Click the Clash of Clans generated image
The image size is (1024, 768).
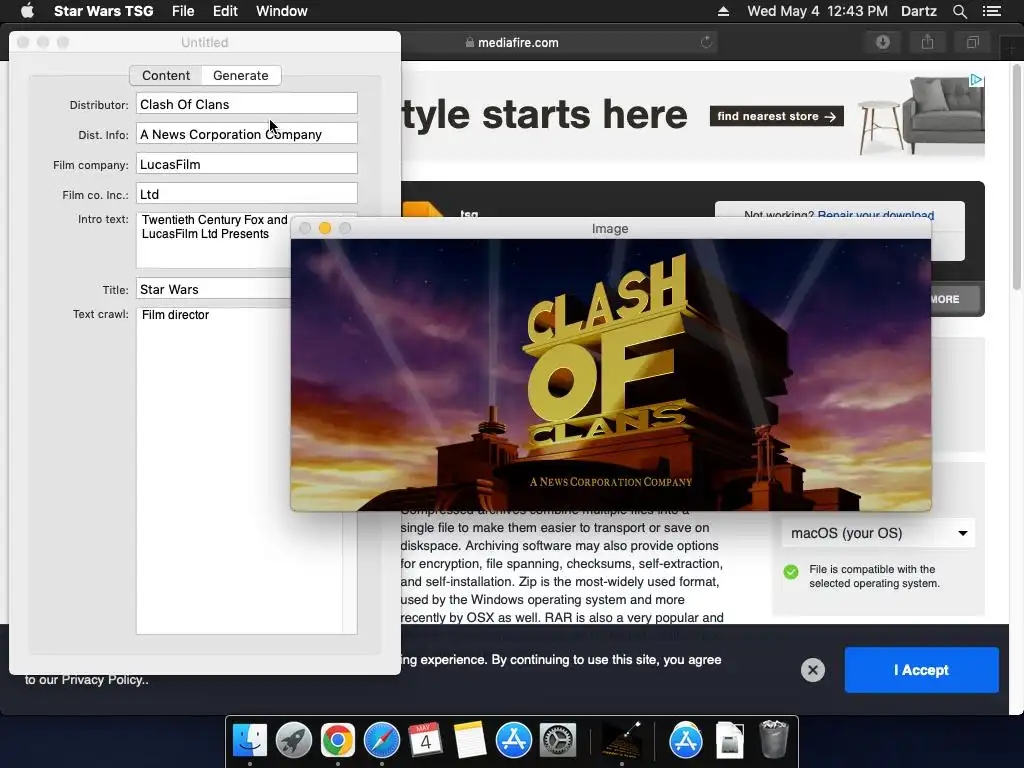click(x=611, y=375)
